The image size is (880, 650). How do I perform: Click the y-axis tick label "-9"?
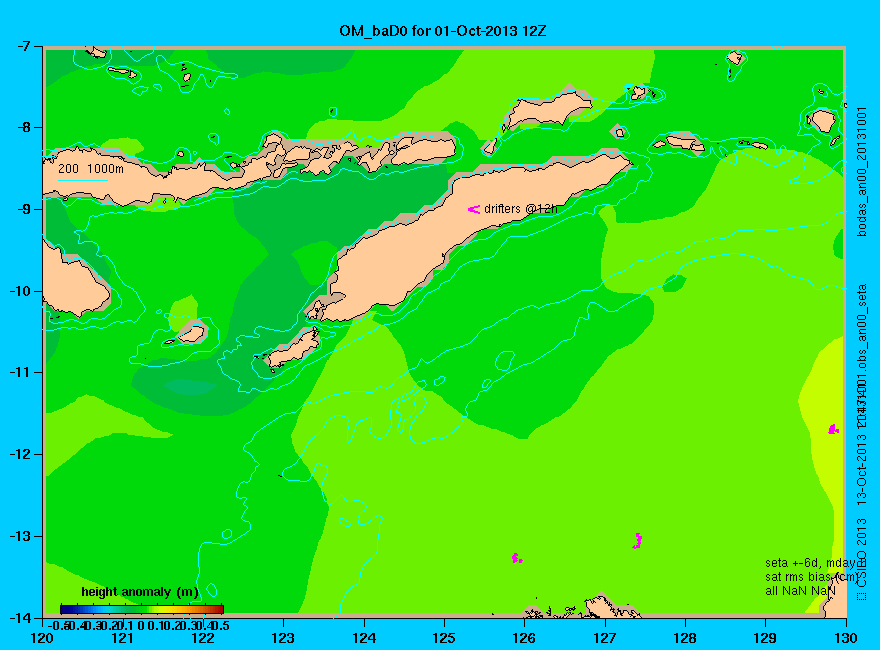pyautogui.click(x=22, y=209)
